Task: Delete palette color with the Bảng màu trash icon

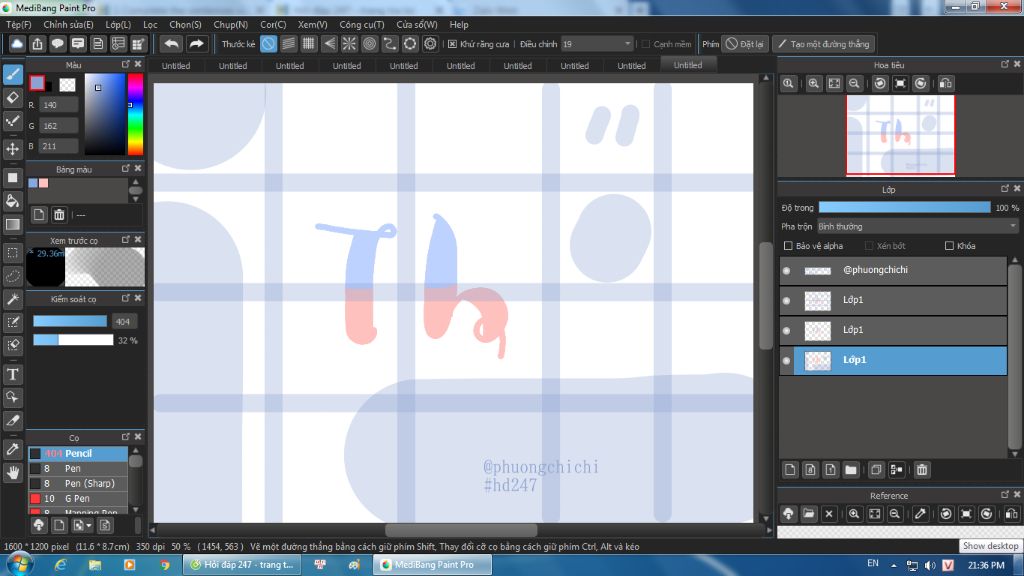Action: [59, 214]
